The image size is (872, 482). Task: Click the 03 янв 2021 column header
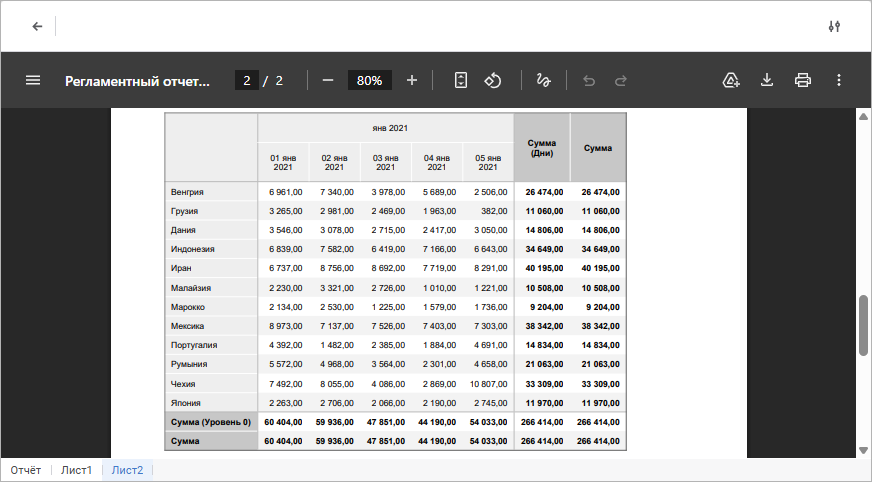385,162
